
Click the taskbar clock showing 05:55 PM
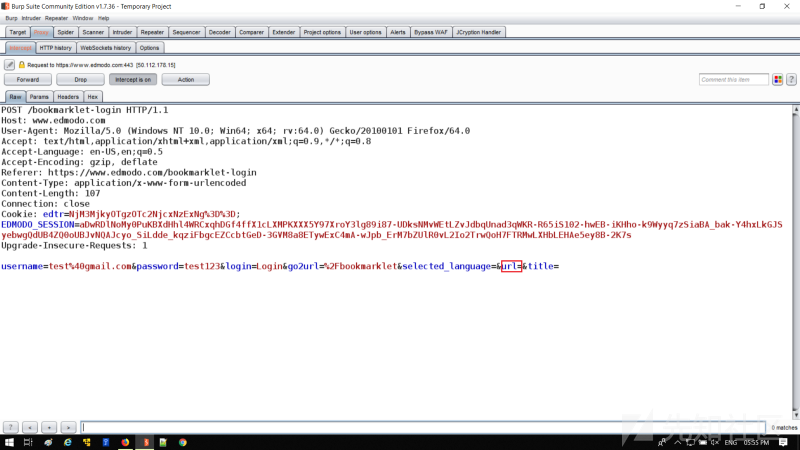756,442
